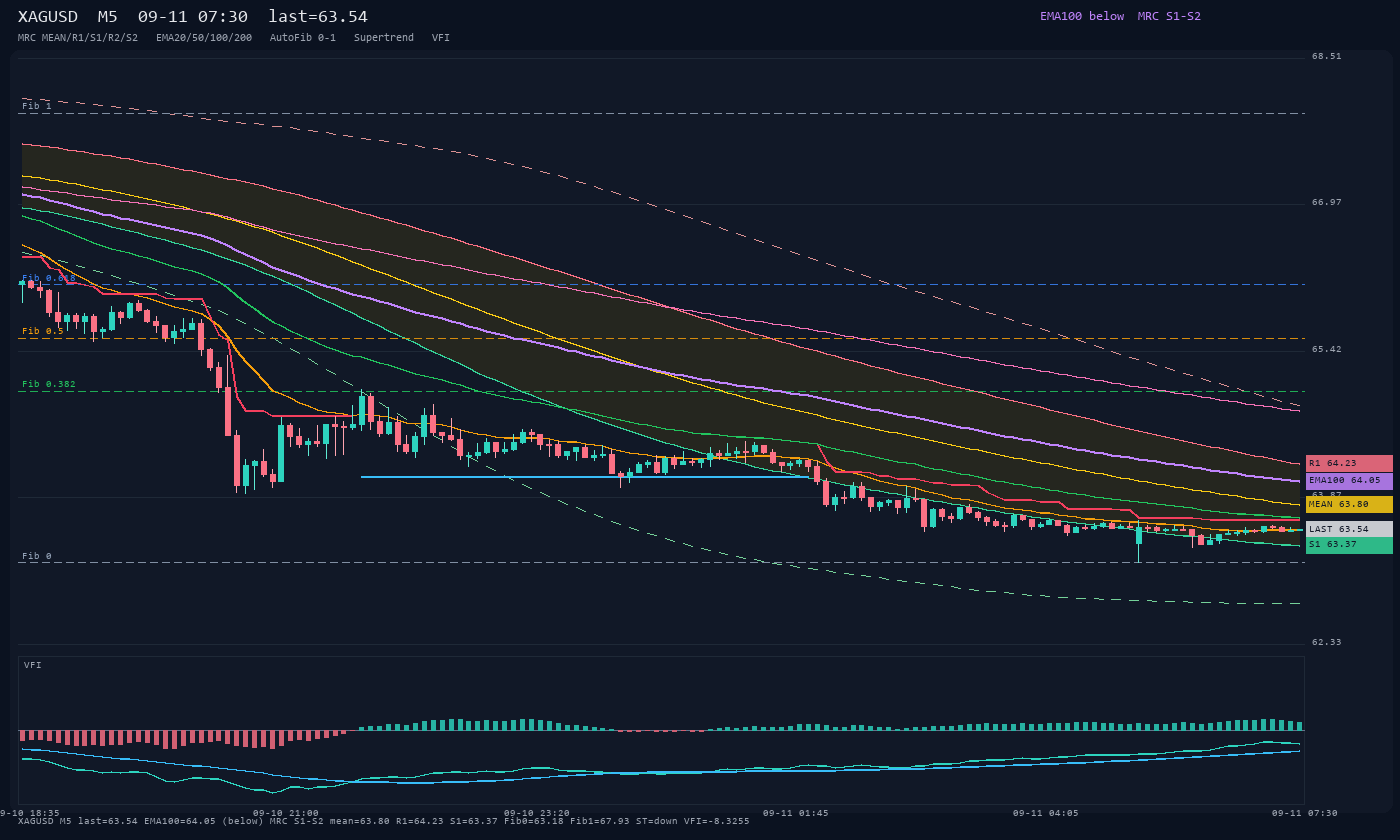Click the VFI label in the header

[441, 38]
